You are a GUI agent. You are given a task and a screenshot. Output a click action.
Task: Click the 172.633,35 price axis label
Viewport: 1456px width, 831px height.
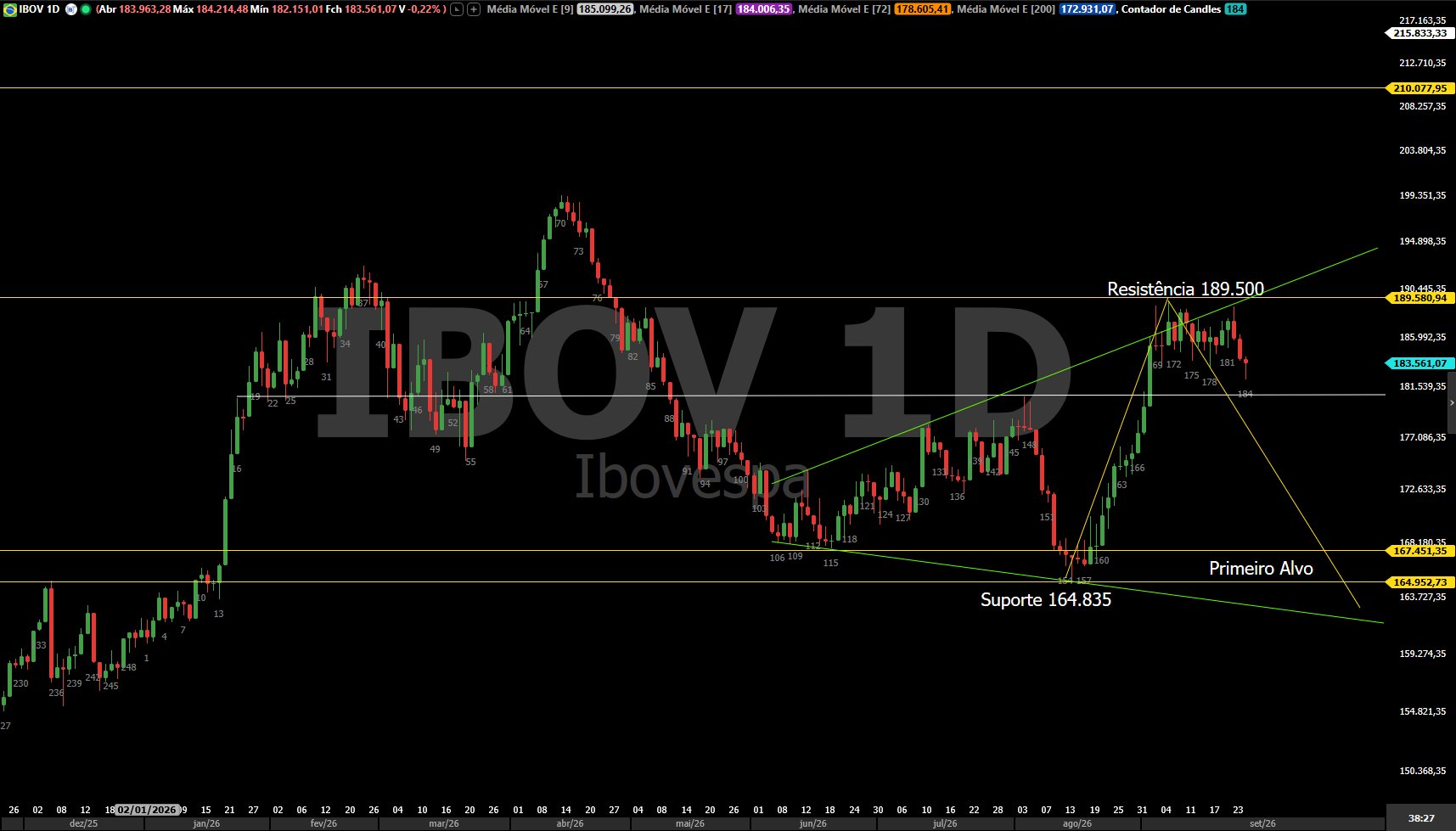click(x=1422, y=489)
